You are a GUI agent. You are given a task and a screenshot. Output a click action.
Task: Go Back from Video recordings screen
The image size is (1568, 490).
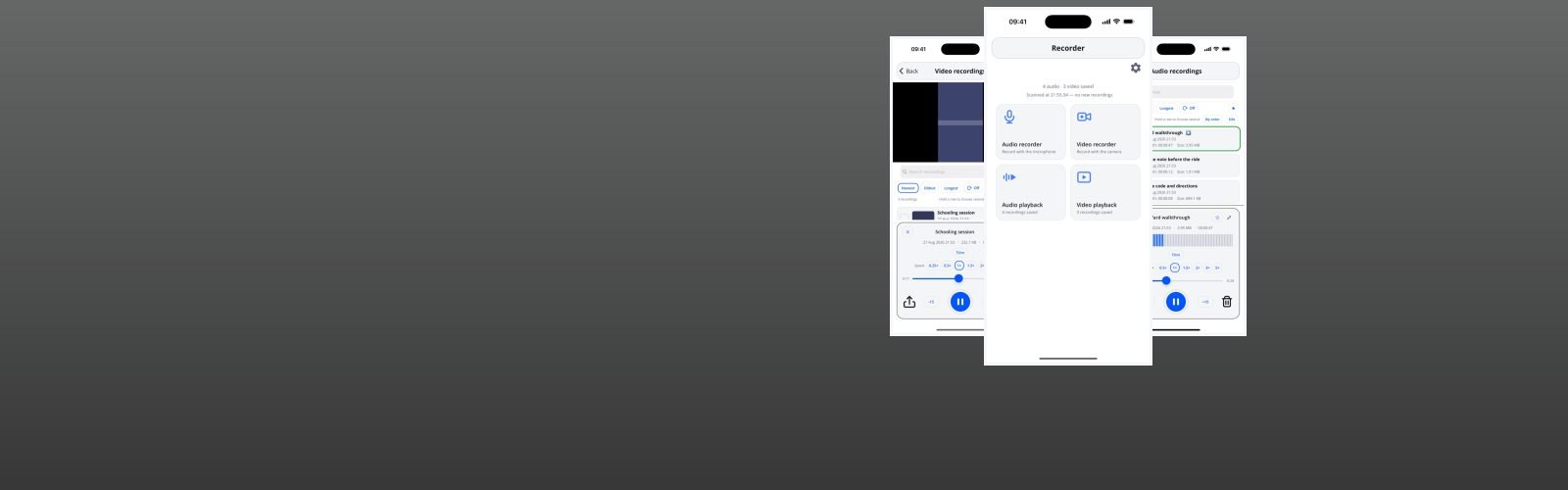click(x=908, y=71)
